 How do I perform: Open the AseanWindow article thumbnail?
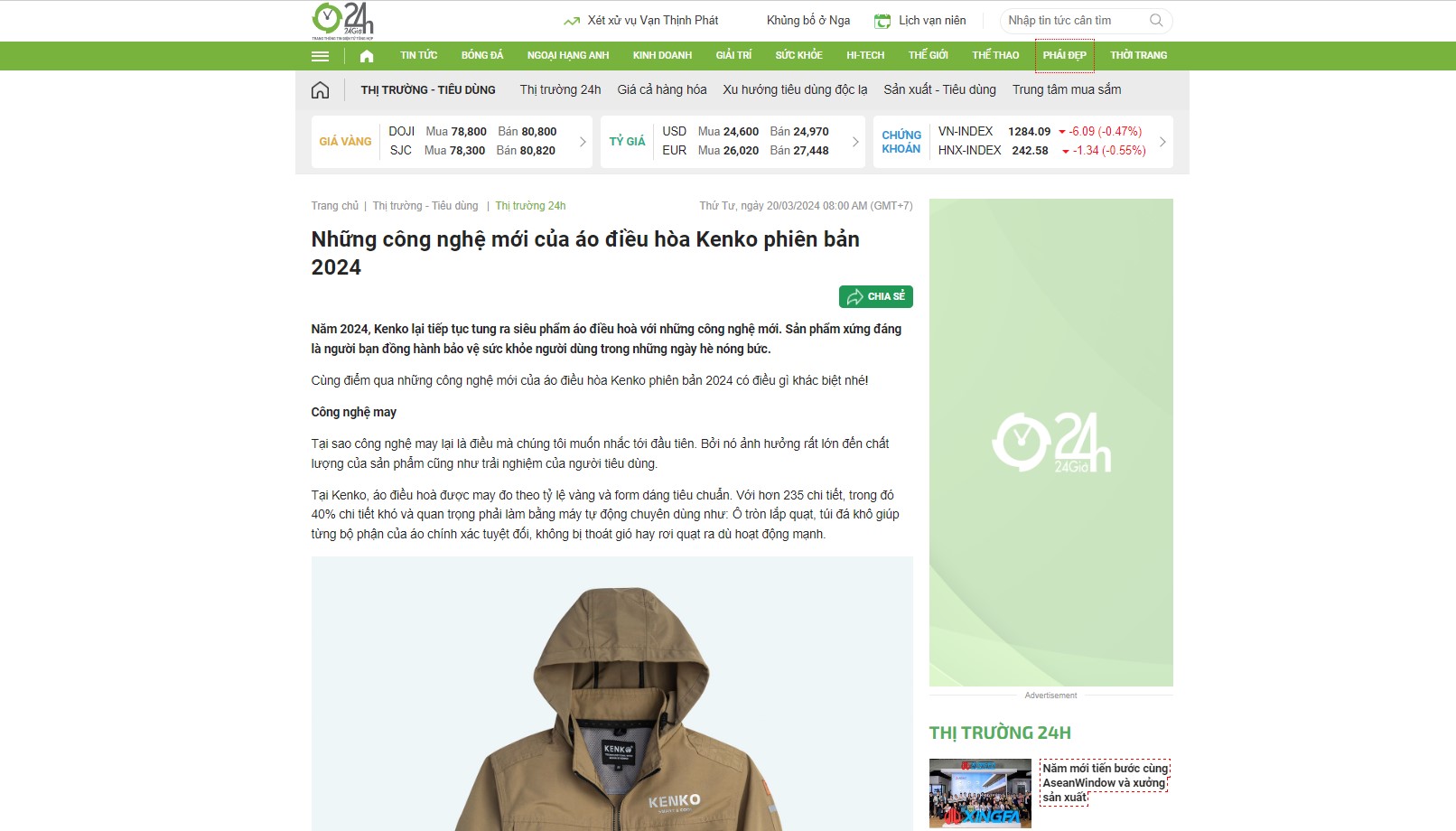click(980, 793)
